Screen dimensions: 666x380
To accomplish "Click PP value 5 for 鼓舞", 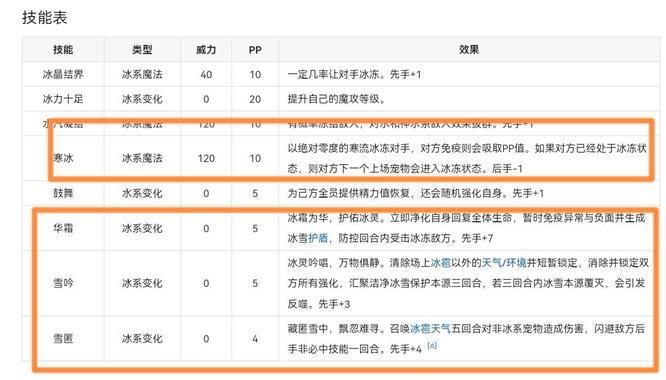I will tap(255, 193).
